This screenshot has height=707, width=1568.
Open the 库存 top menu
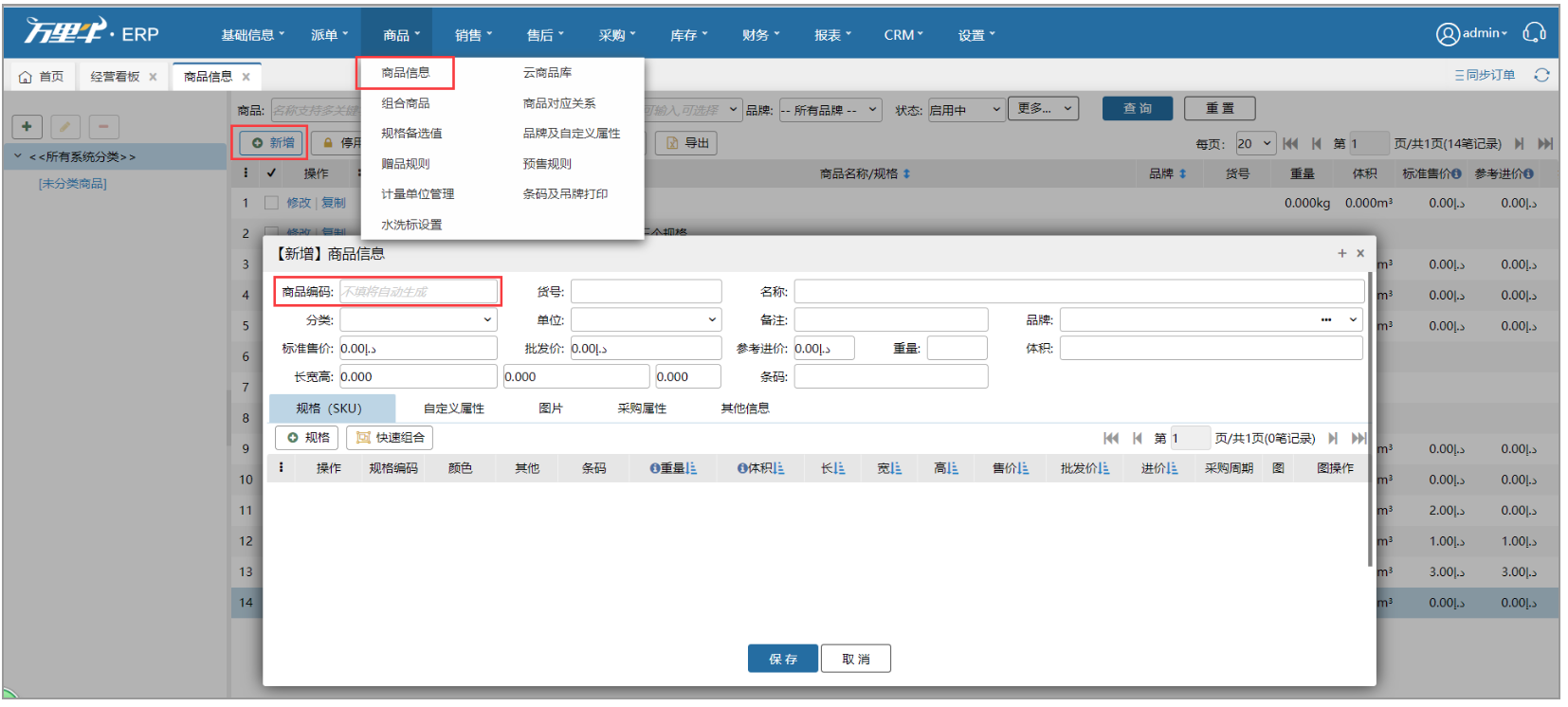pos(688,35)
